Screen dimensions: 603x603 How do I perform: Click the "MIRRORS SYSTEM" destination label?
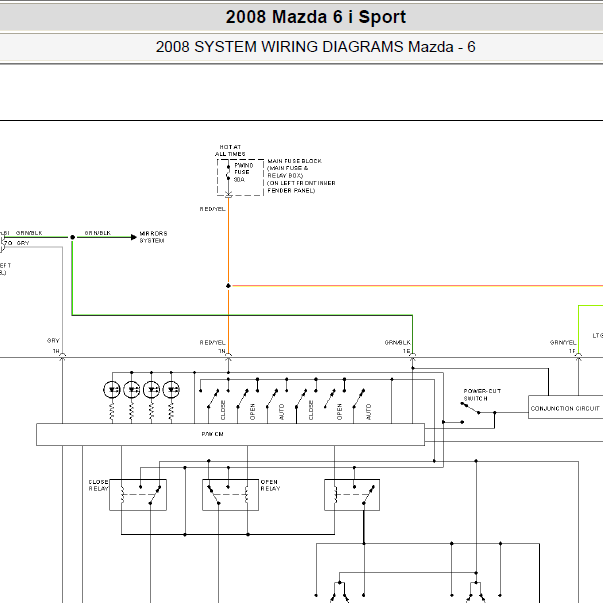click(x=153, y=237)
